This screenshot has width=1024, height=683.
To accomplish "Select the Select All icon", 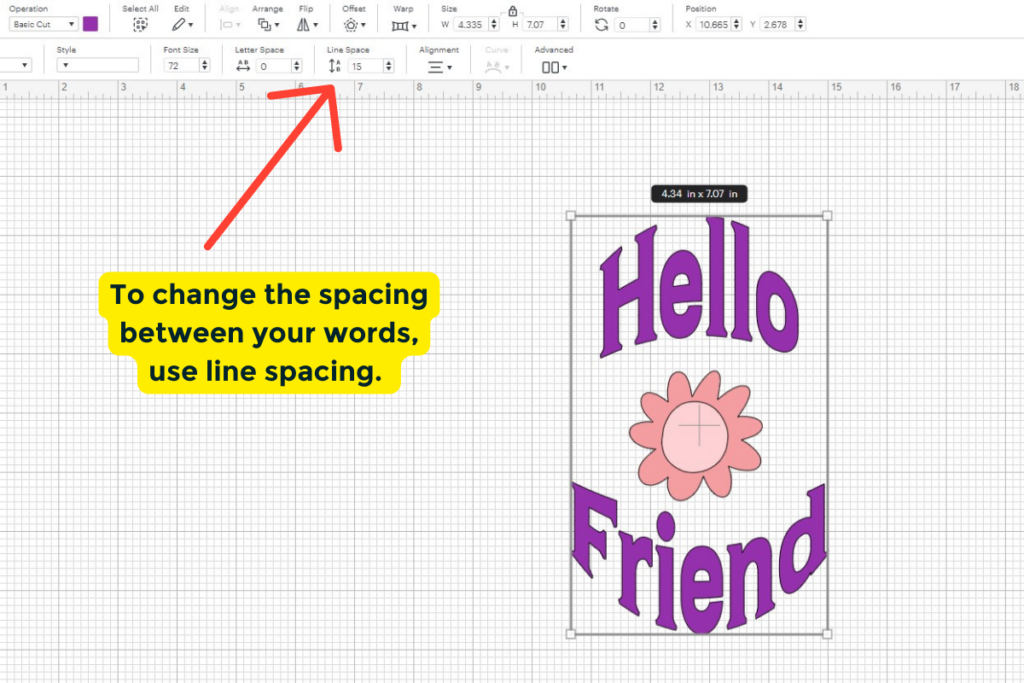I will click(x=140, y=24).
